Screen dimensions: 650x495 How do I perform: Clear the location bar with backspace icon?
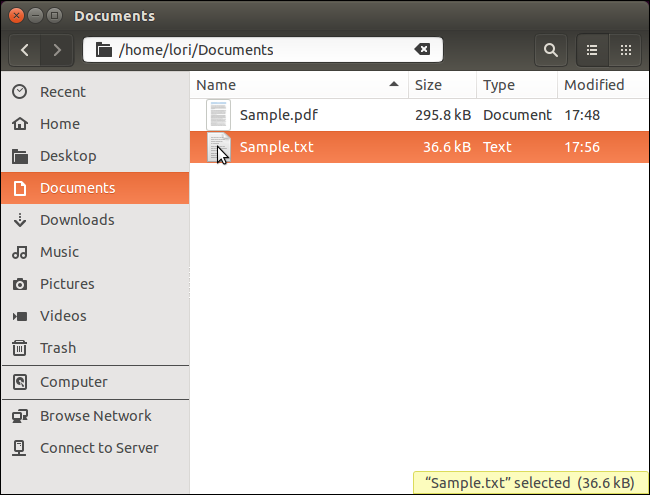pos(423,49)
